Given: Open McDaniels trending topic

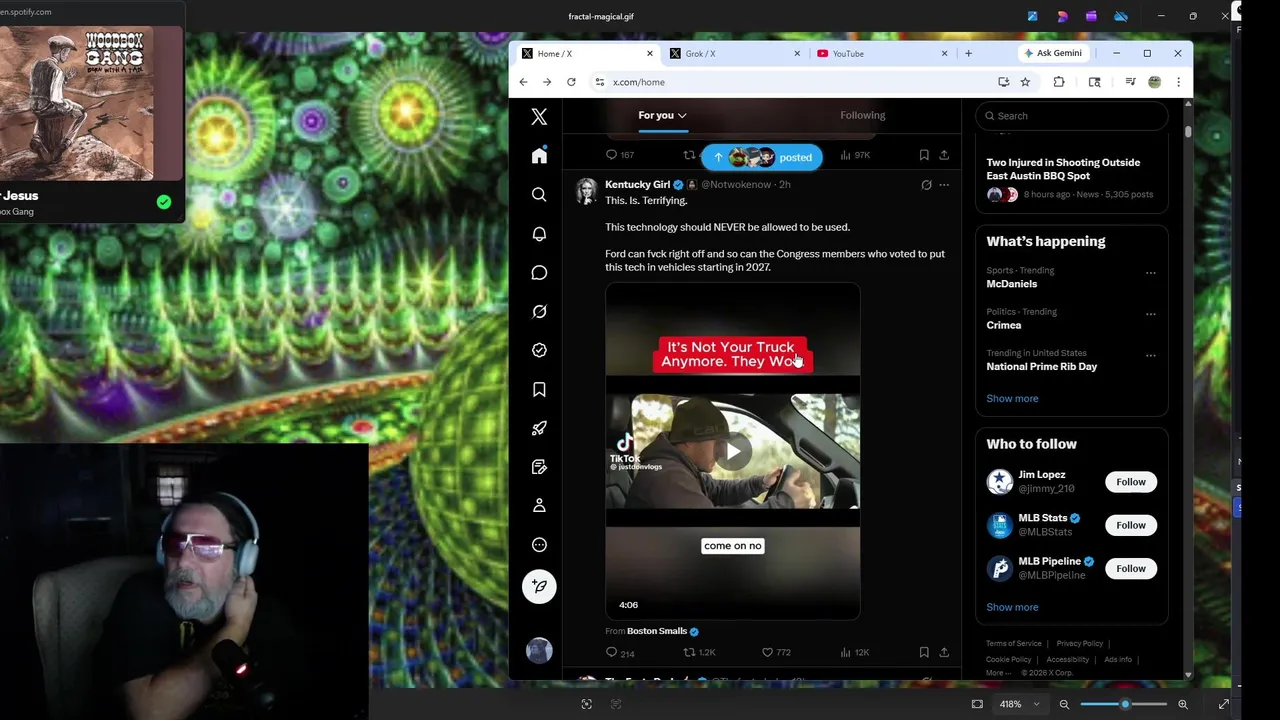Looking at the screenshot, I should pos(1011,284).
